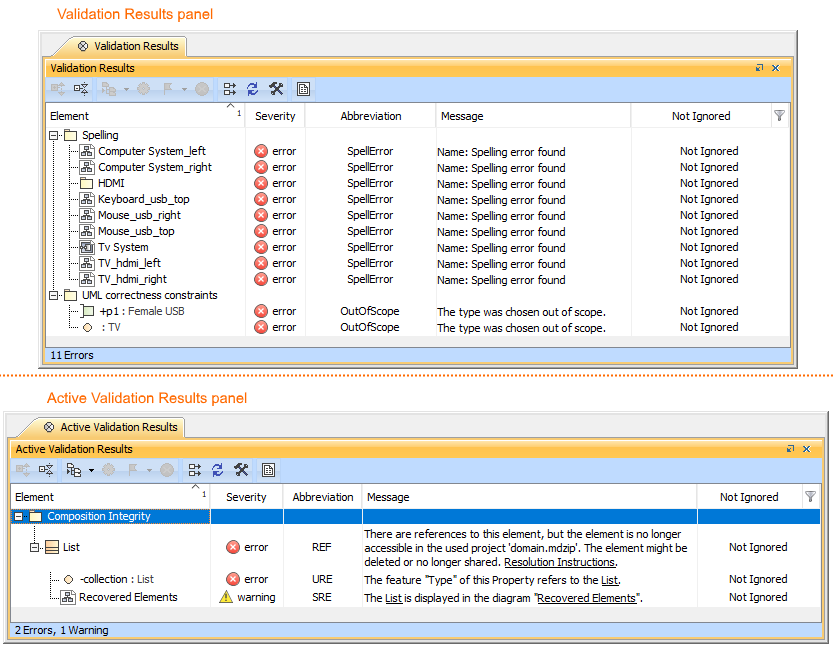Click the collapse all icon in the top Validation Results toolbar
The width and height of the screenshot is (833, 647).
[x=81, y=89]
